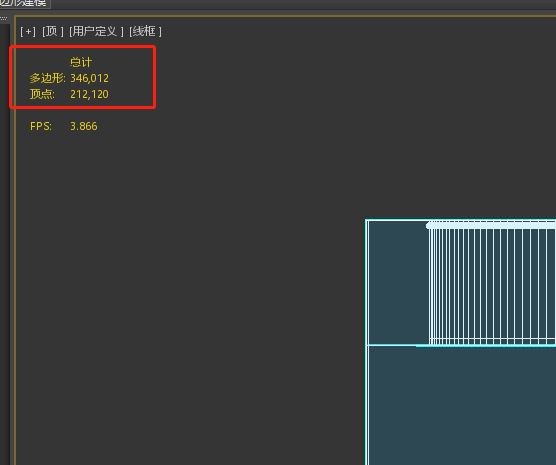Click the 总计 statistics heading
The height and width of the screenshot is (465, 556).
[x=81, y=62]
